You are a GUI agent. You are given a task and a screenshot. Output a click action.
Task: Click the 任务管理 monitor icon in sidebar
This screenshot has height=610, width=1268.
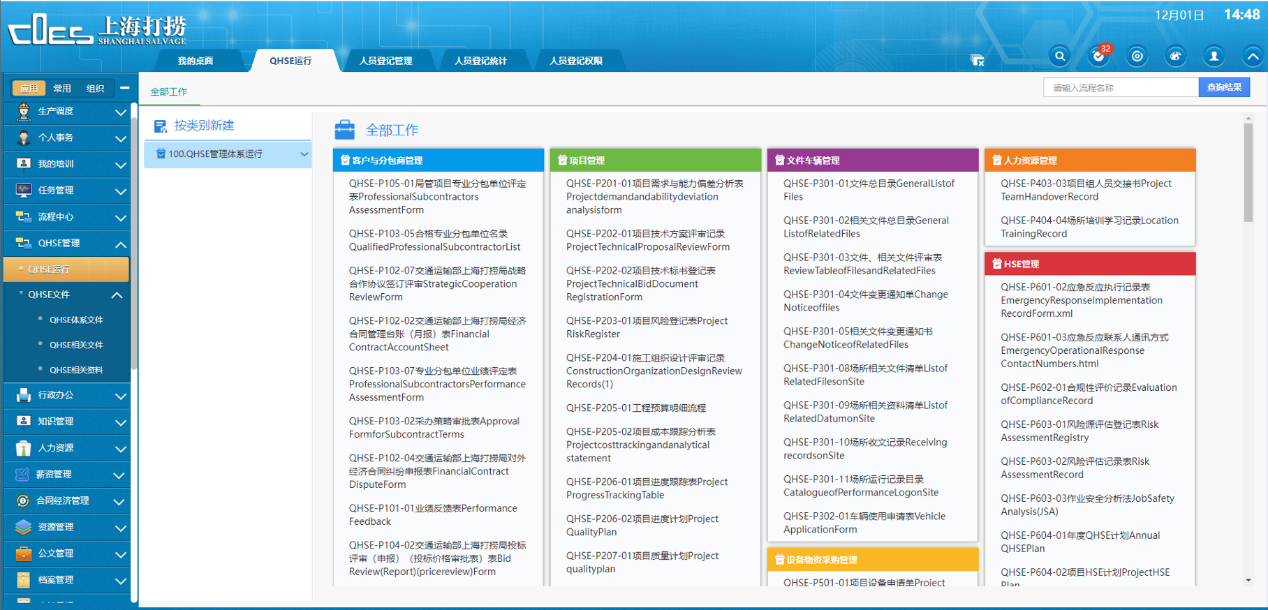[24, 190]
